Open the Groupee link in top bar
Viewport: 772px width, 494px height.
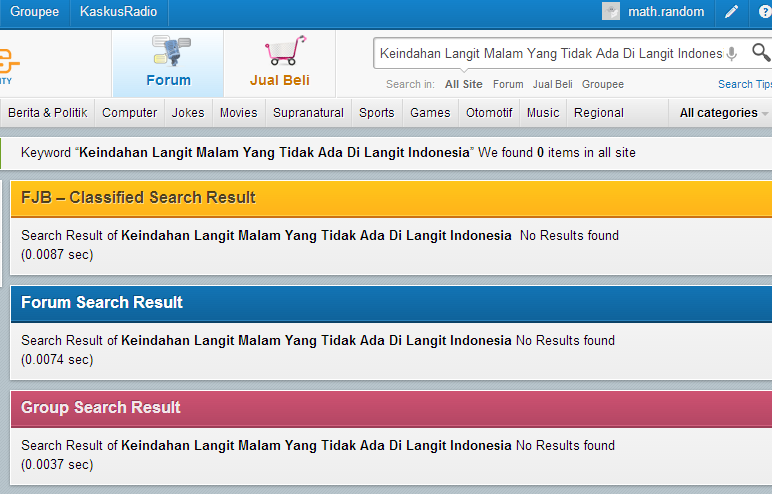[x=34, y=11]
